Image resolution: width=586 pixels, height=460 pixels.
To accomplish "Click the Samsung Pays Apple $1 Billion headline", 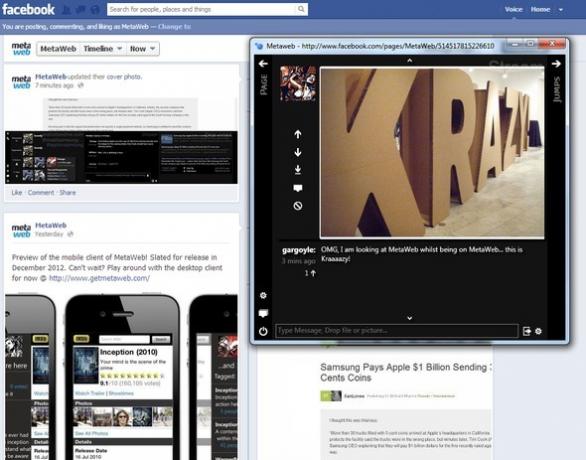I will pos(405,372).
